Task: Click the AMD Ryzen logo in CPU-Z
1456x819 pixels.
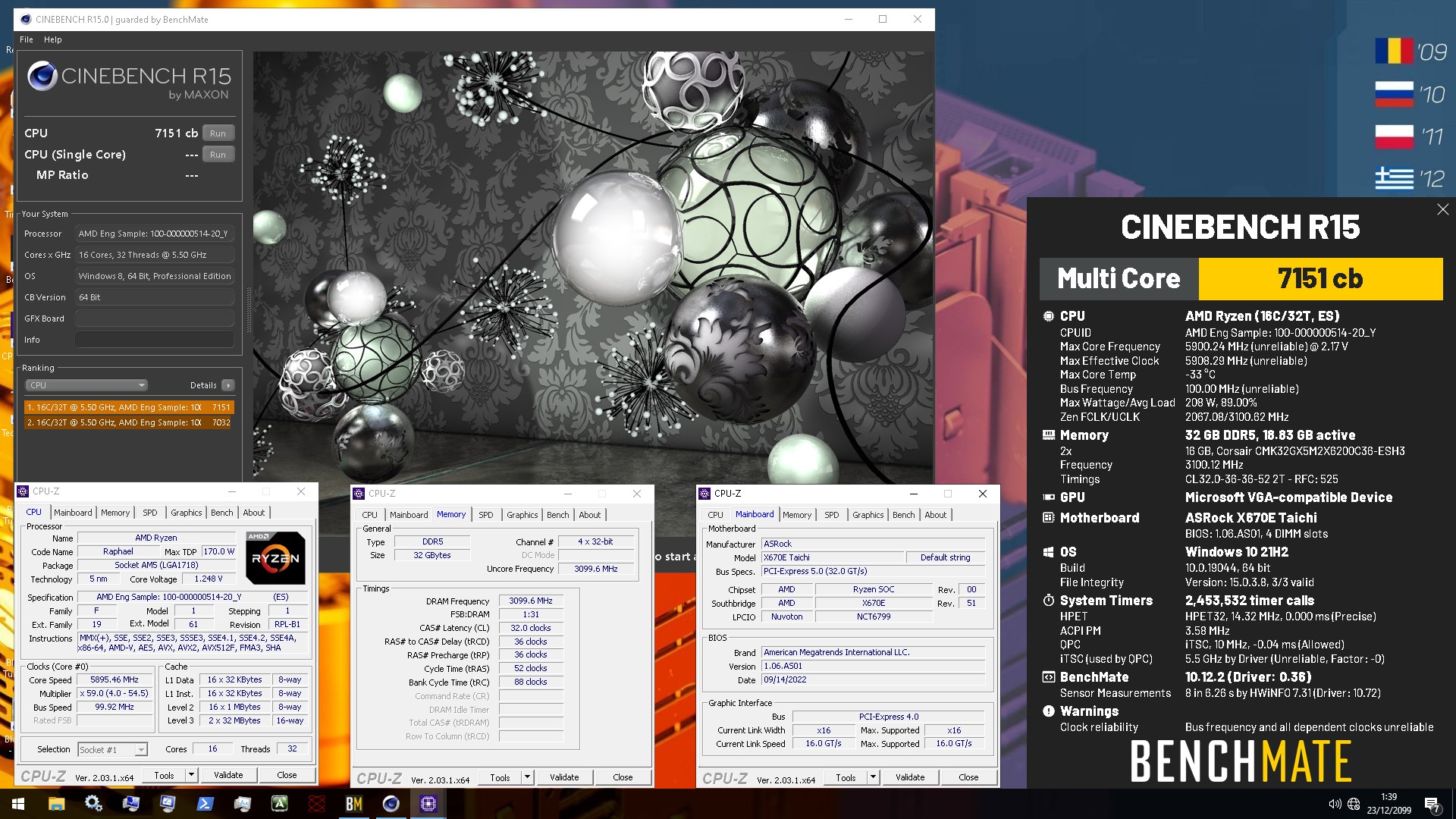Action: (x=275, y=557)
